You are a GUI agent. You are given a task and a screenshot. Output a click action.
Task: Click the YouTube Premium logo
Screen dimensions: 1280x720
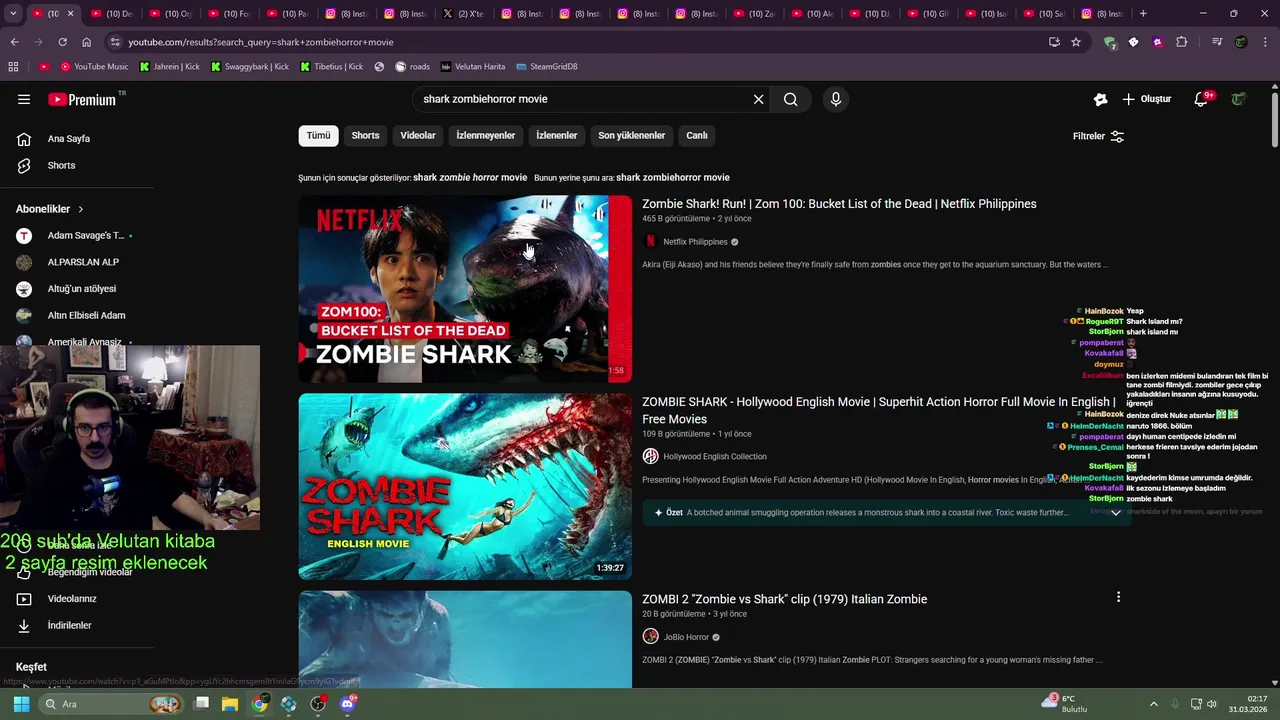coord(84,99)
